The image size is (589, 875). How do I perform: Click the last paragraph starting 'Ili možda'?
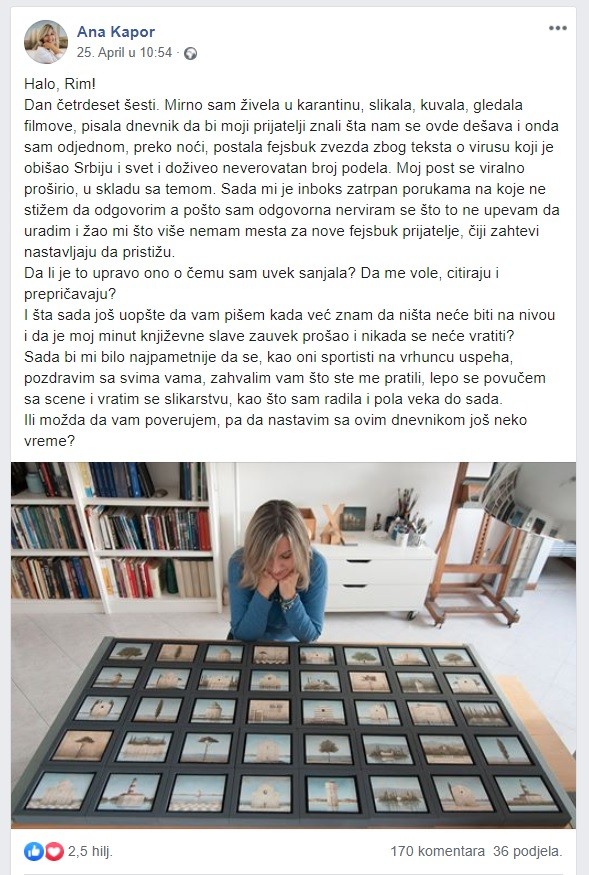(275, 430)
